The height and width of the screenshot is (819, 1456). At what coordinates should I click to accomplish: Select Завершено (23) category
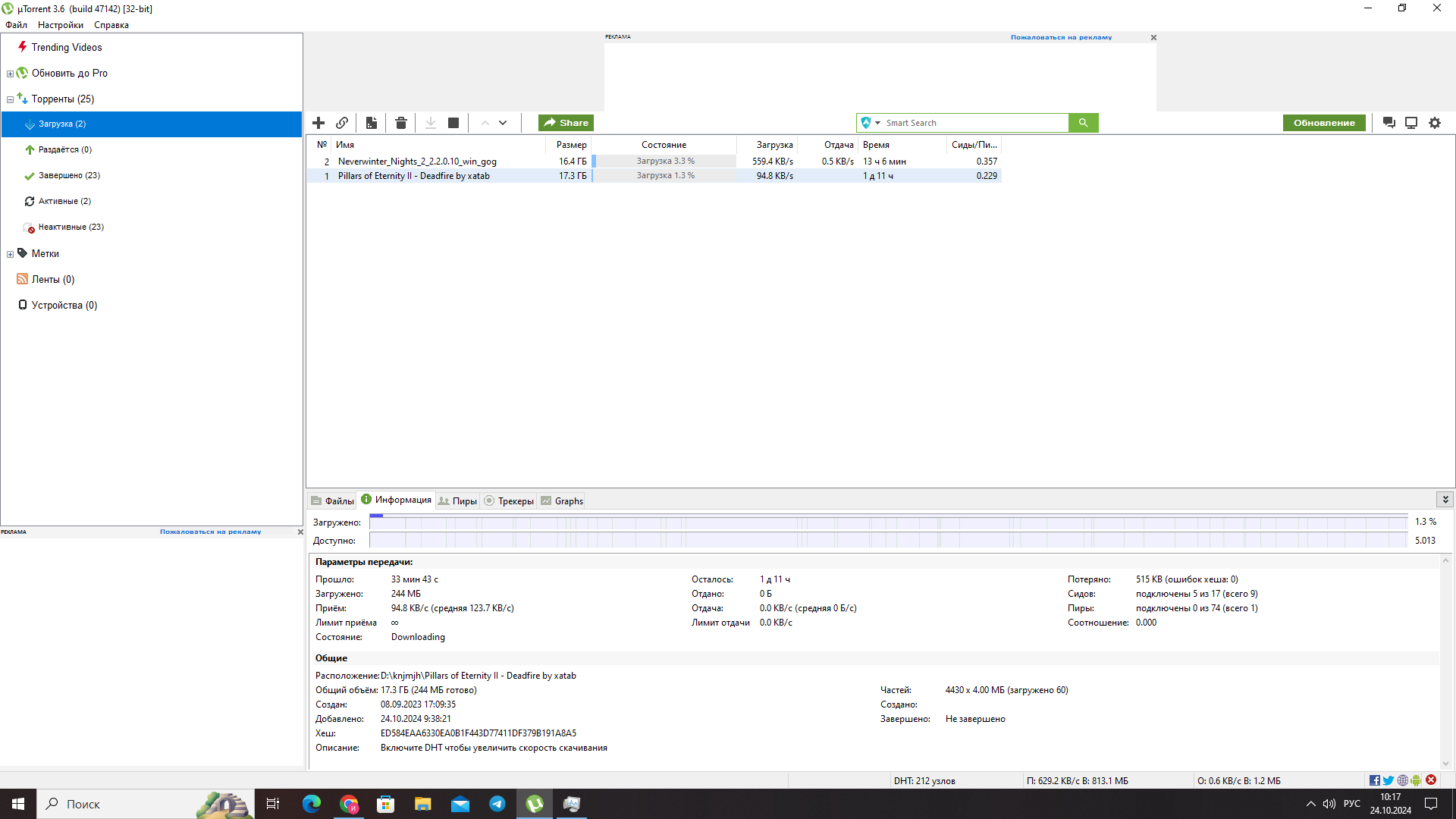(x=69, y=175)
